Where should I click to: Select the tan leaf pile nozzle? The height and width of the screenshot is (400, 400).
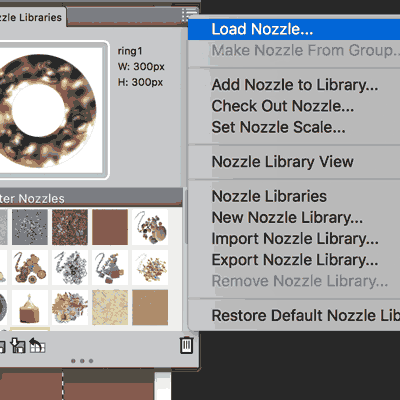[x=70, y=307]
